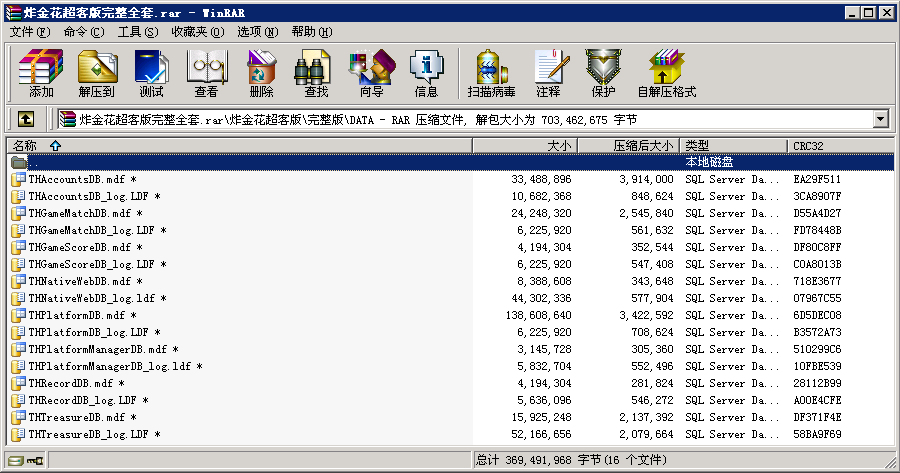This screenshot has height=473, width=900.
Task: Click the Extract To (解压到) icon
Action: pyautogui.click(x=96, y=73)
